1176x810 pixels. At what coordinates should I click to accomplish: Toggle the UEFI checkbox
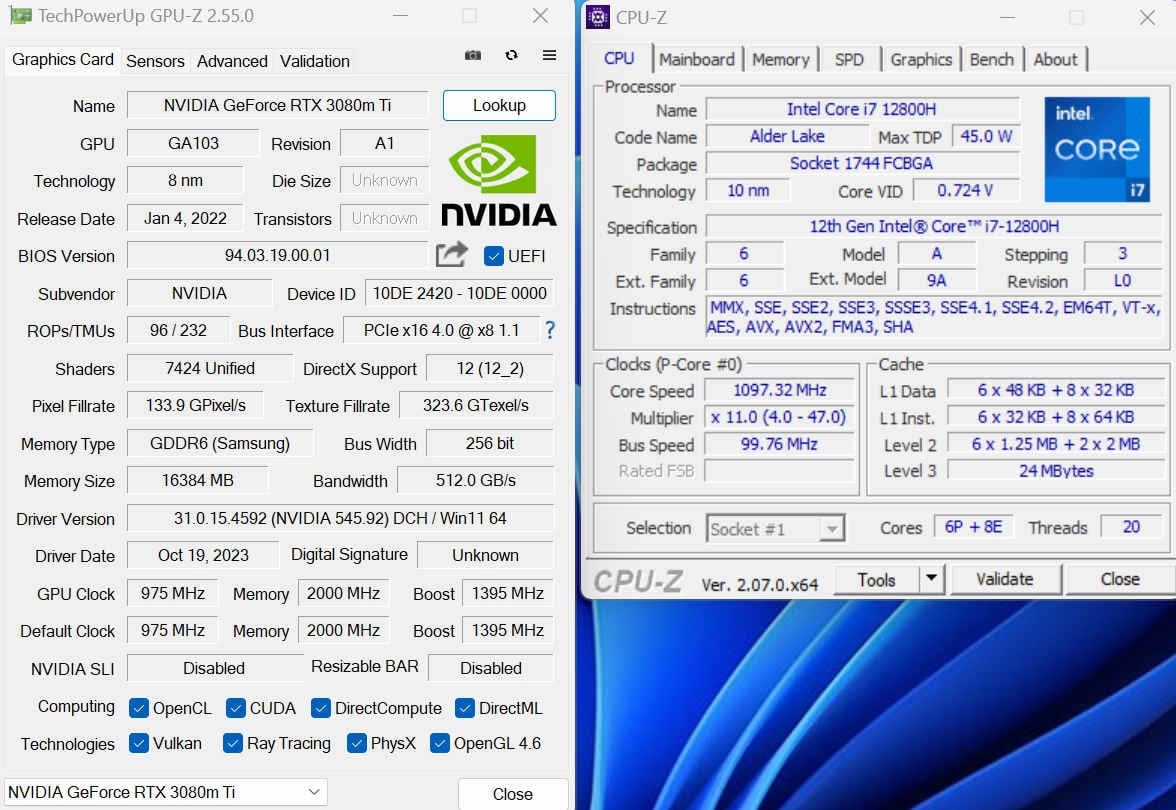point(494,256)
